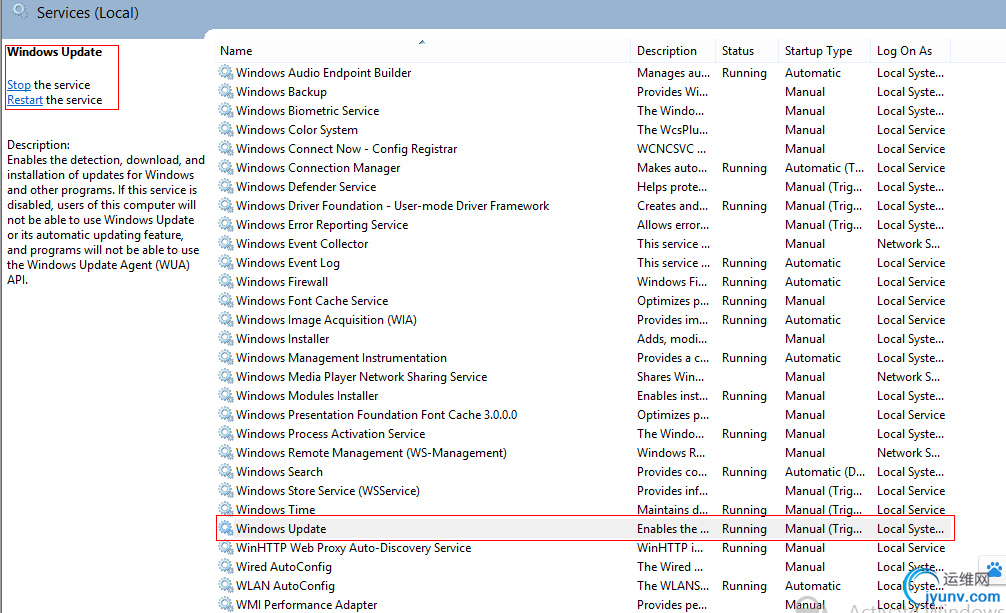Click the gear icon beside Windows Media Player Network Sharing
The width and height of the screenshot is (1006, 613).
coord(225,376)
